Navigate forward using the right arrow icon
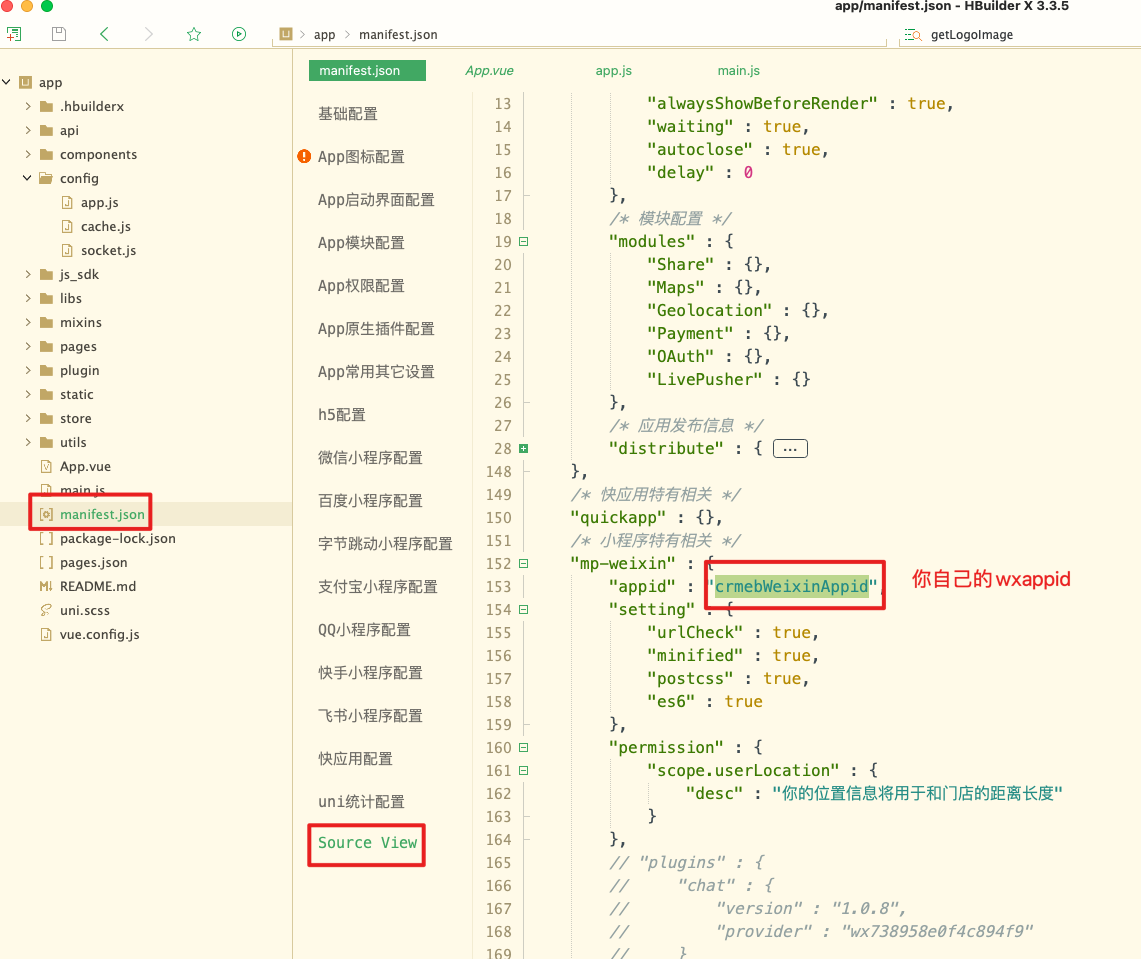Viewport: 1141px width, 959px height. [x=148, y=33]
